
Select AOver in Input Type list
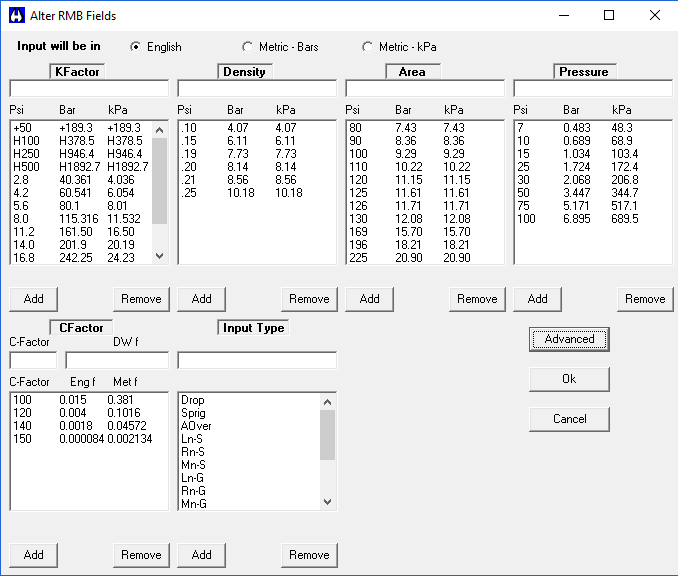[249, 426]
